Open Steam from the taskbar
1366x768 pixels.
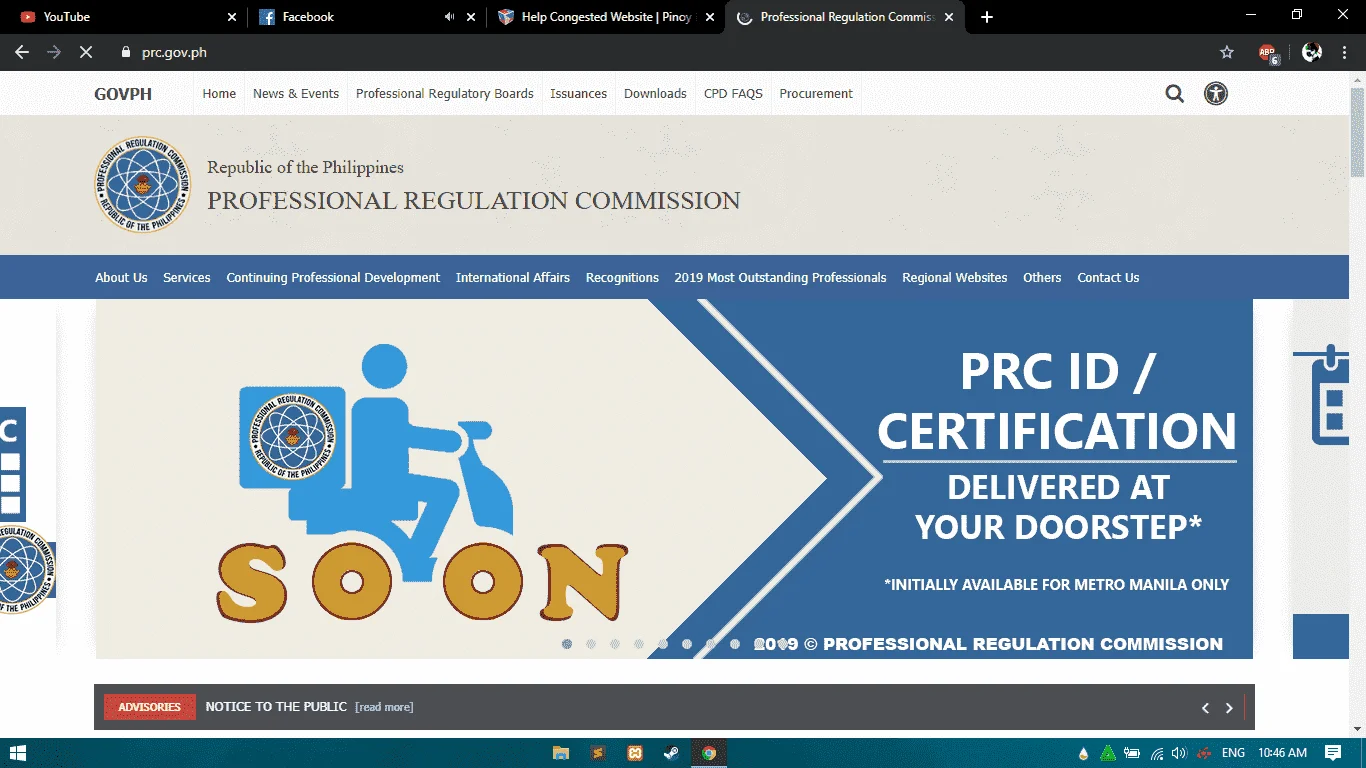point(672,753)
